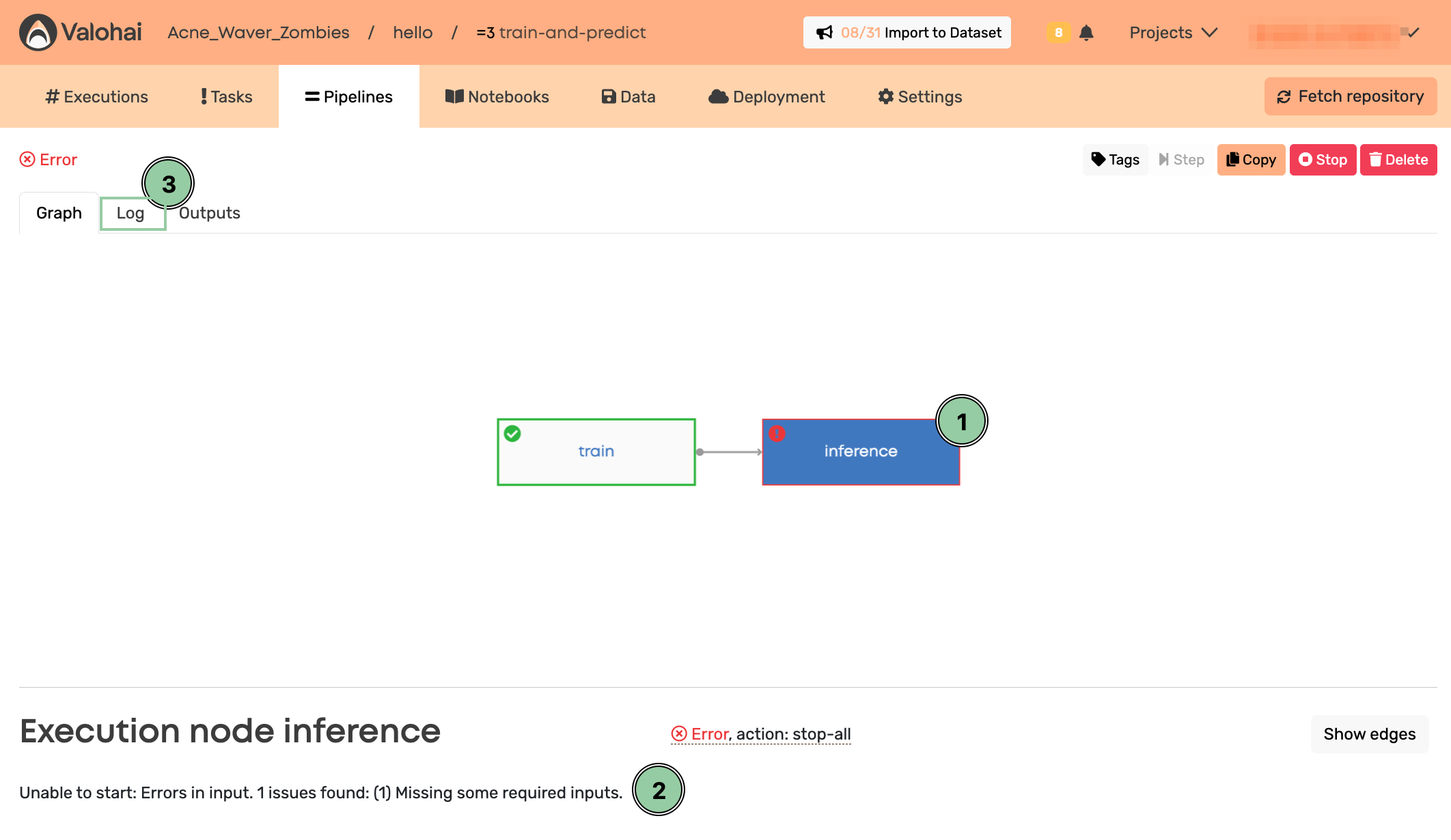Click the Error action stop-all status link
Viewport: 1451px width, 840px height.
(761, 733)
